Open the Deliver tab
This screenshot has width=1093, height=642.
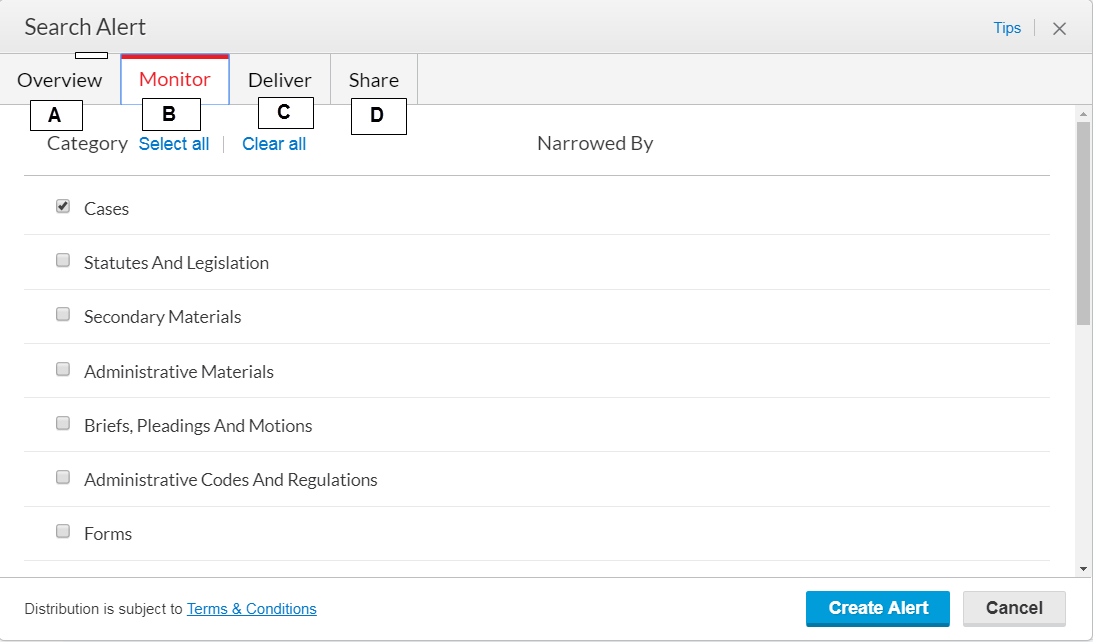pos(280,80)
